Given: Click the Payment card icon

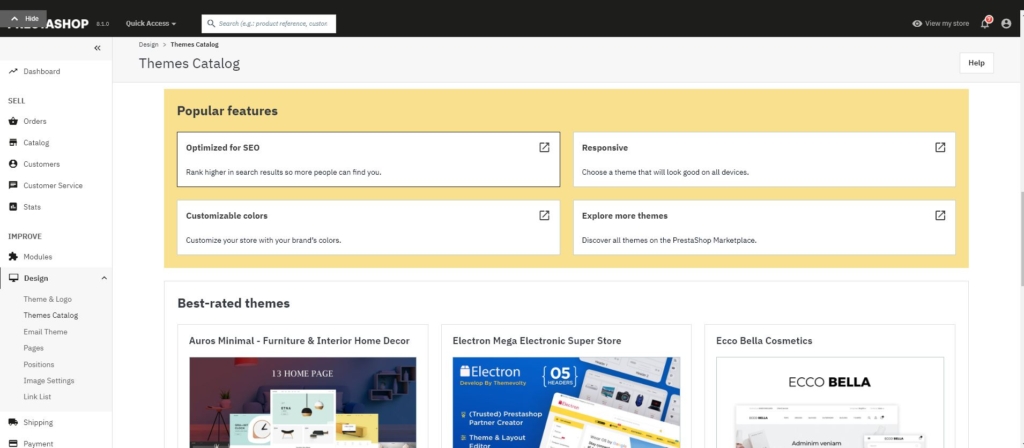Looking at the screenshot, I should point(12,443).
